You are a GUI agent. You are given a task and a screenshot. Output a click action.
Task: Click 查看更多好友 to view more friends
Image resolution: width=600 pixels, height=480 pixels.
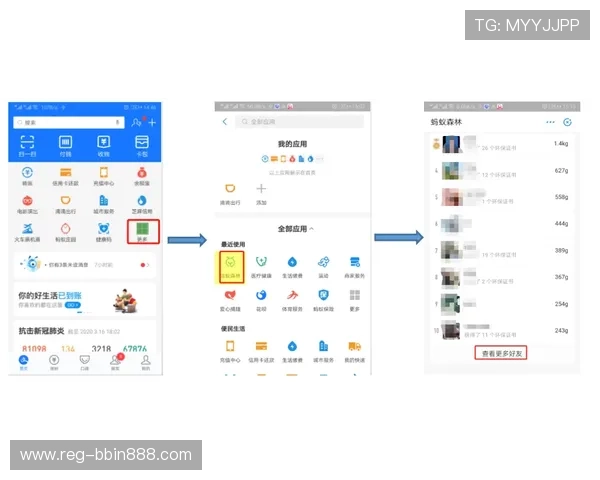(x=501, y=353)
